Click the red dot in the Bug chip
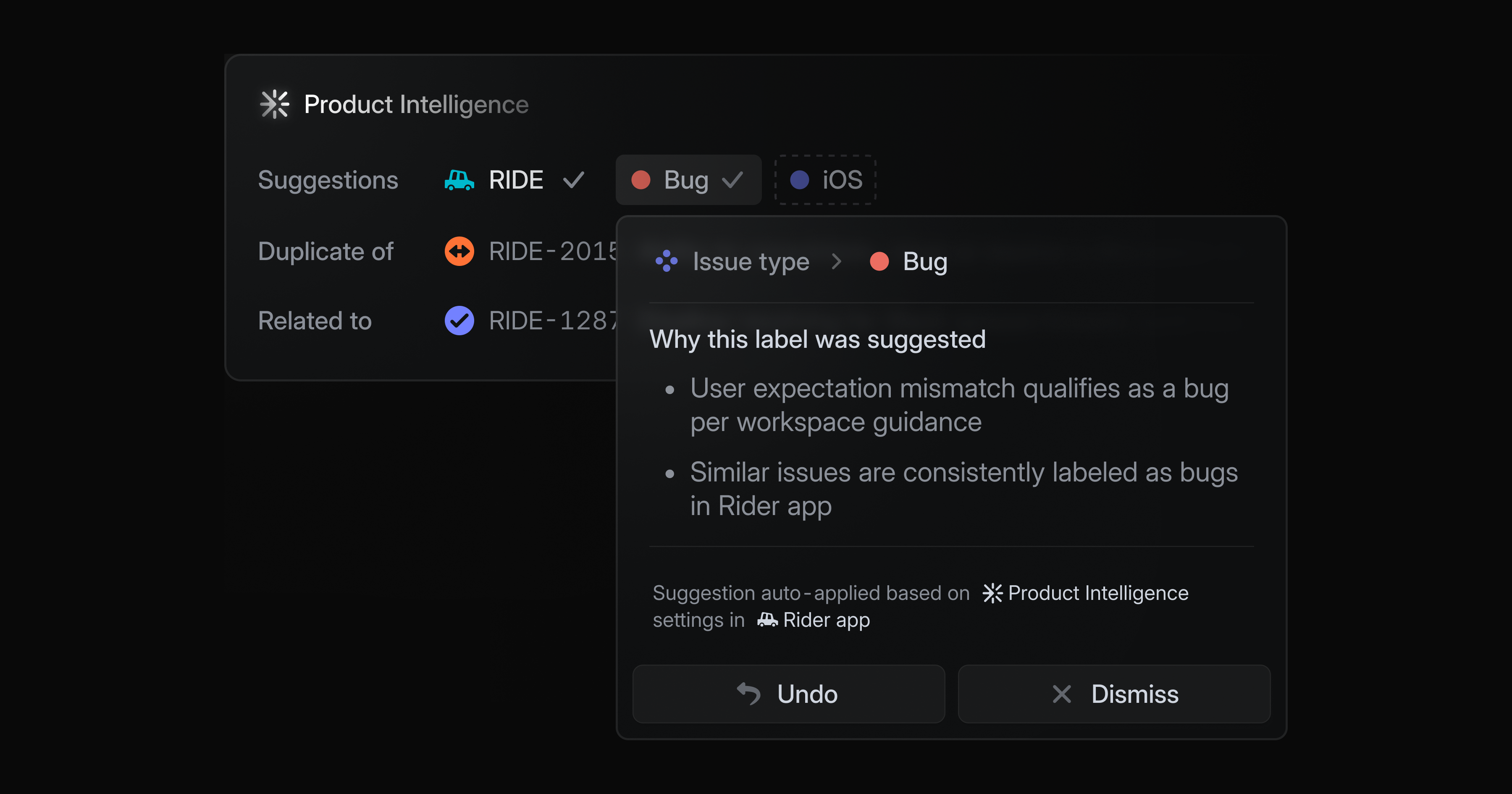Screen dimensions: 1512x794 [x=640, y=180]
